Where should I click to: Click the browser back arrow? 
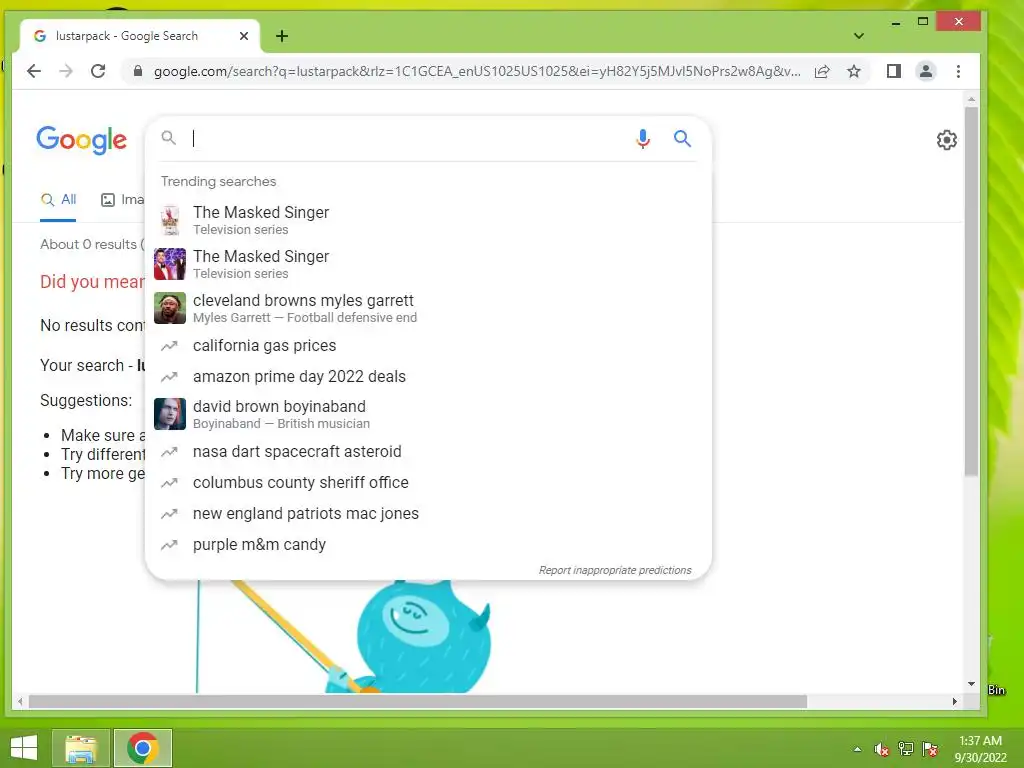(x=34, y=71)
